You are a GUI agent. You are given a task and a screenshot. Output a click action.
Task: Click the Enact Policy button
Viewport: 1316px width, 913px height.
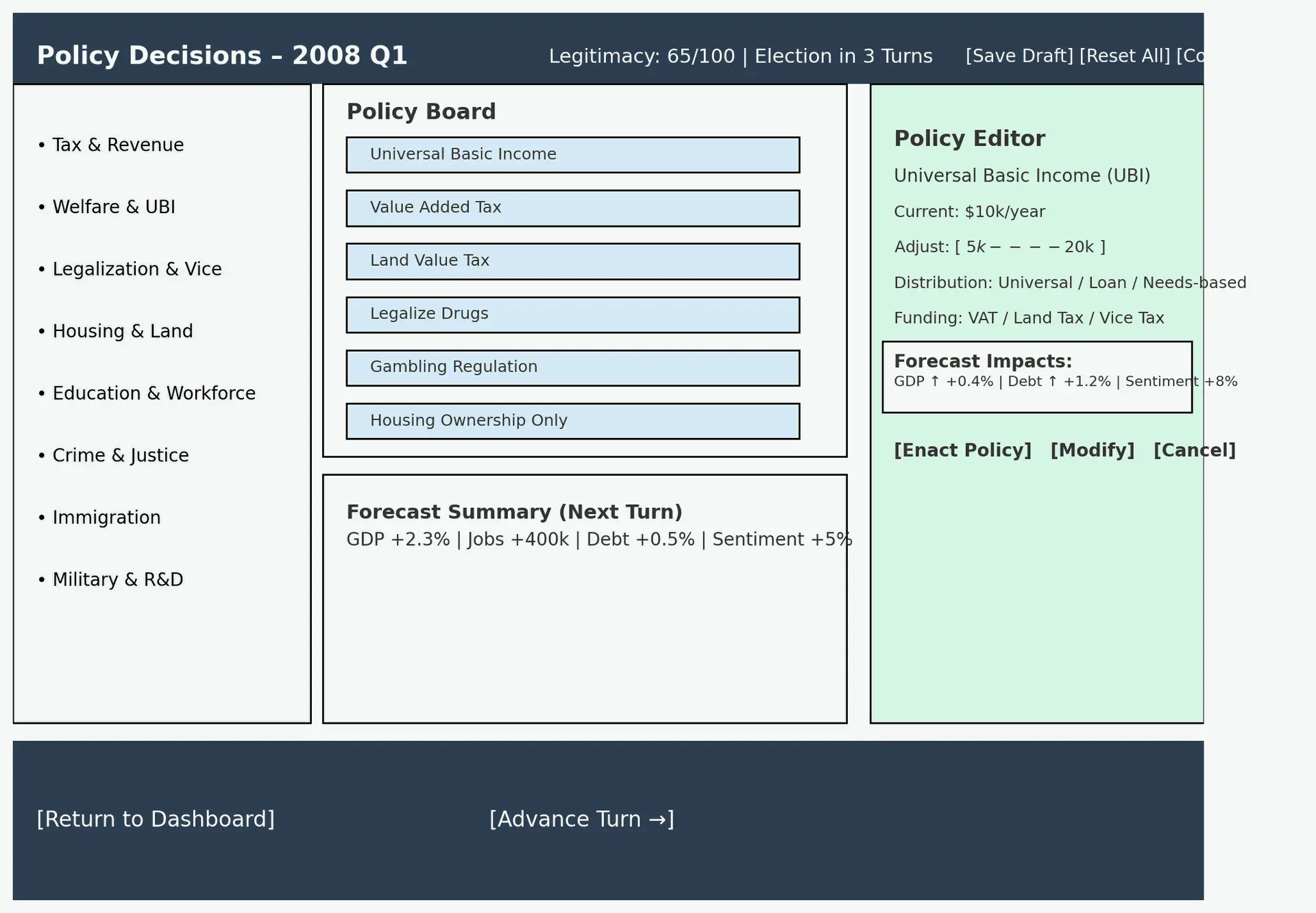coord(962,450)
